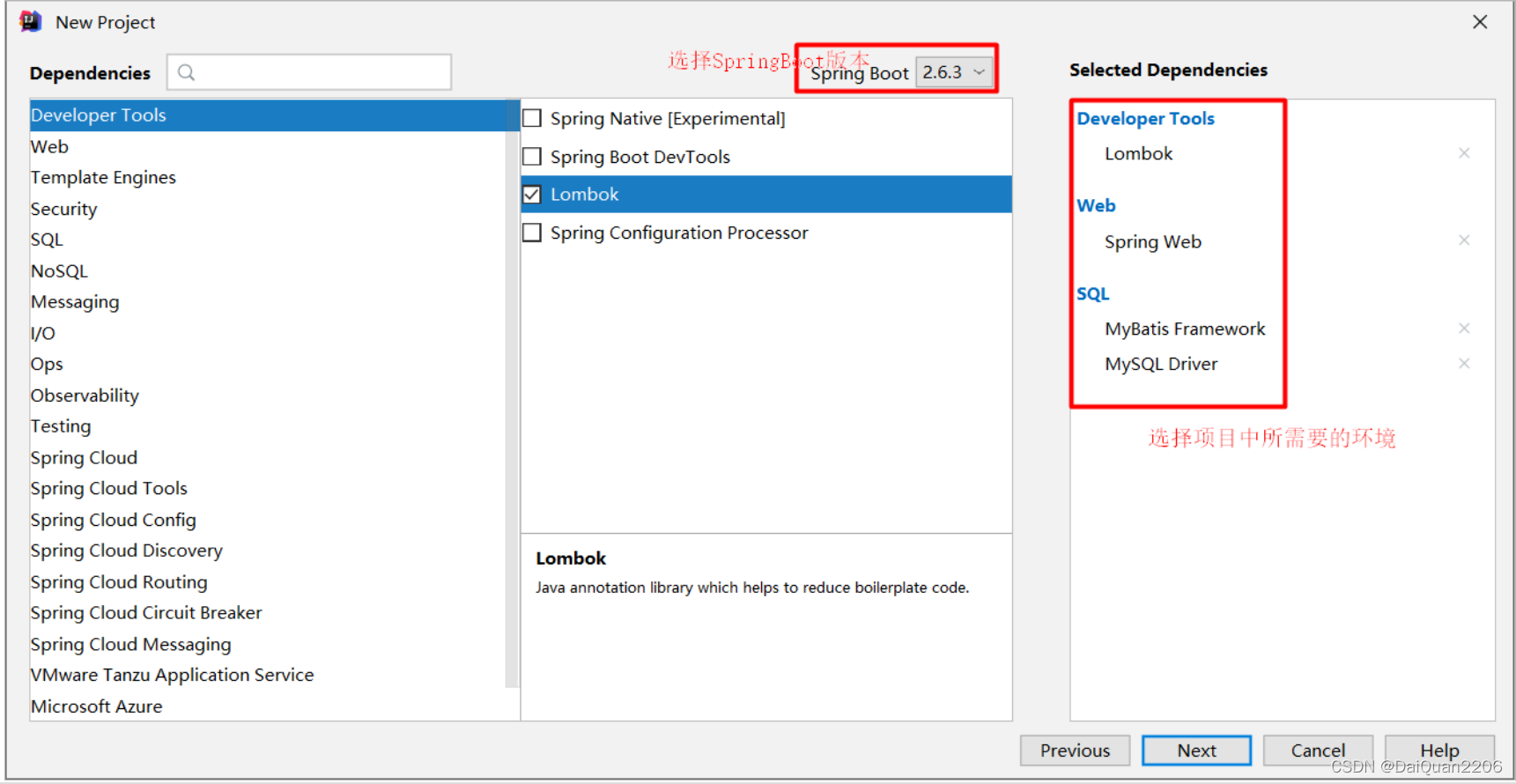Close the New Project dialog
Screen dimensions: 1516x784
pyautogui.click(x=1480, y=22)
